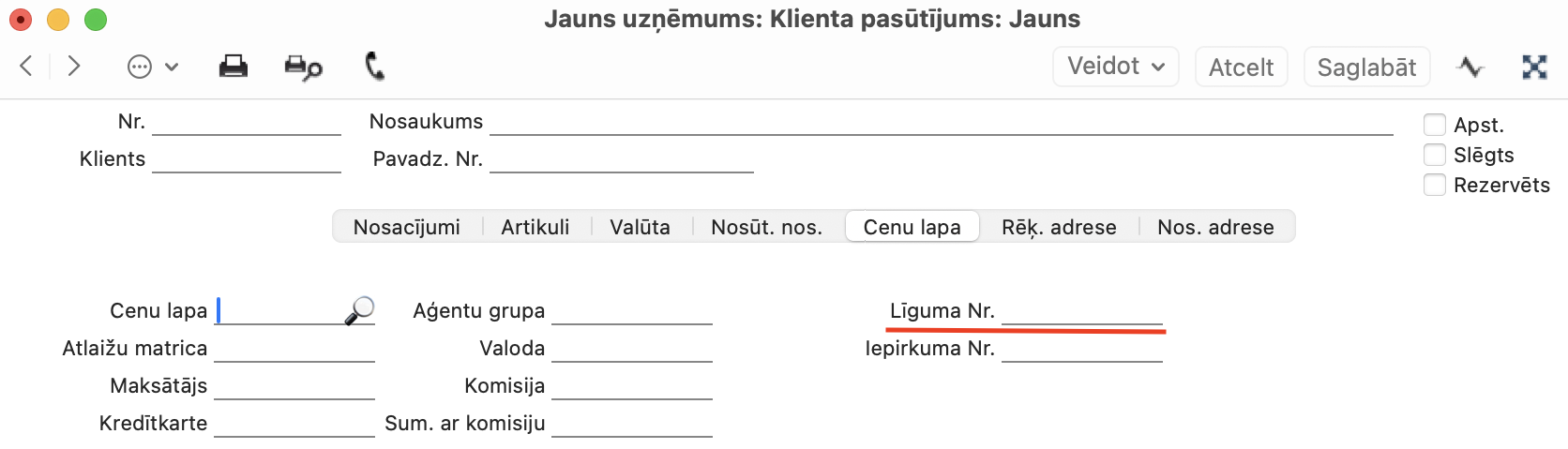1568x449 pixels.
Task: Enable the Apst. checkbox
Action: coord(1435,125)
